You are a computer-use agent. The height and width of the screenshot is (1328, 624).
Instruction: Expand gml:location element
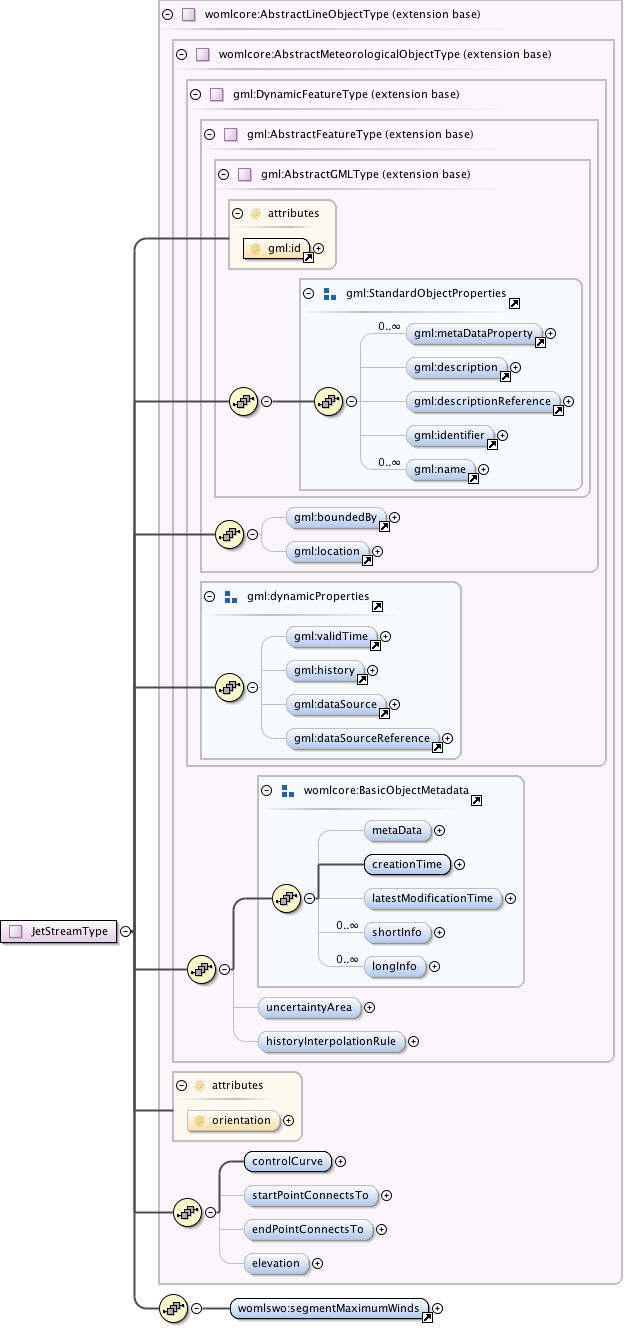[x=377, y=552]
